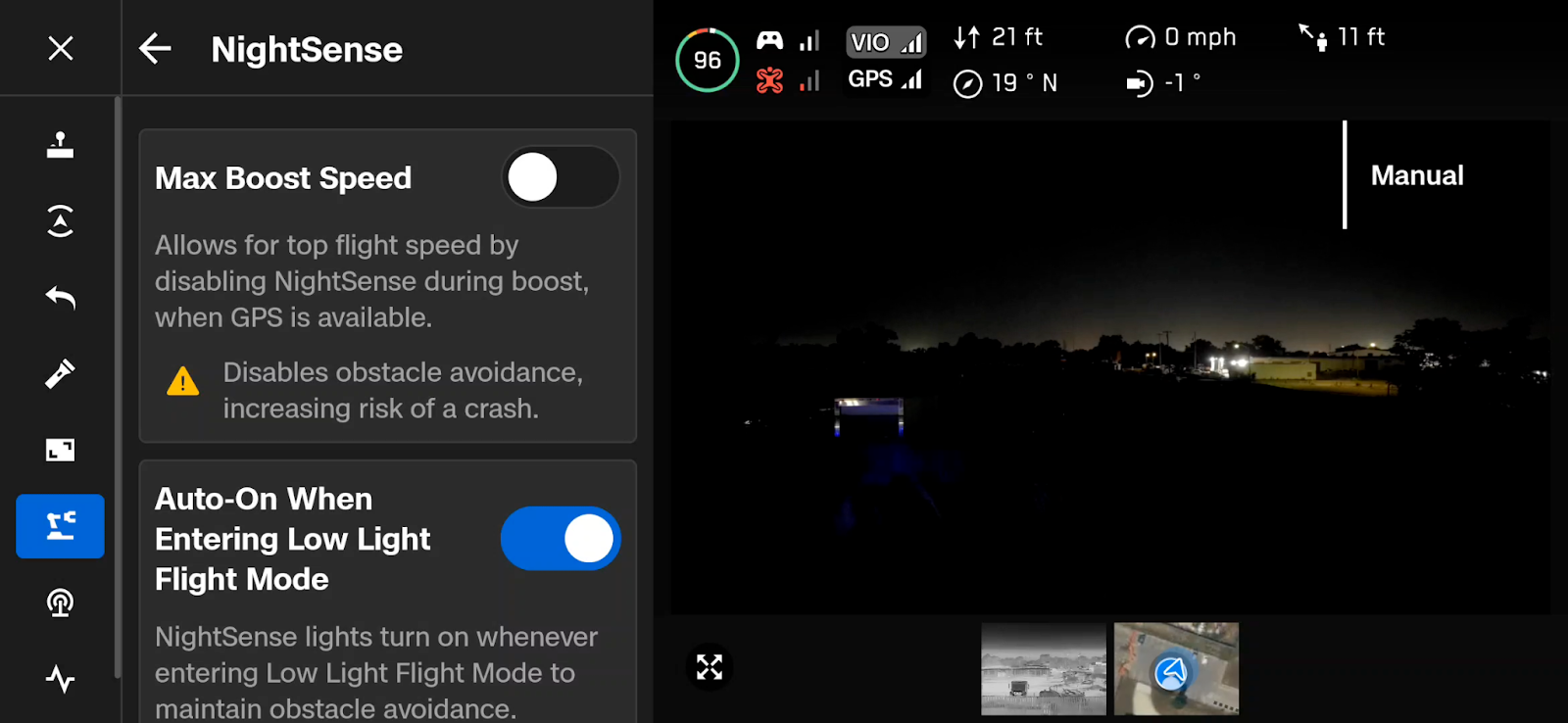The height and width of the screenshot is (723, 1568).
Task: Switch to the thermal camera thumbnail
Action: pyautogui.click(x=1044, y=668)
